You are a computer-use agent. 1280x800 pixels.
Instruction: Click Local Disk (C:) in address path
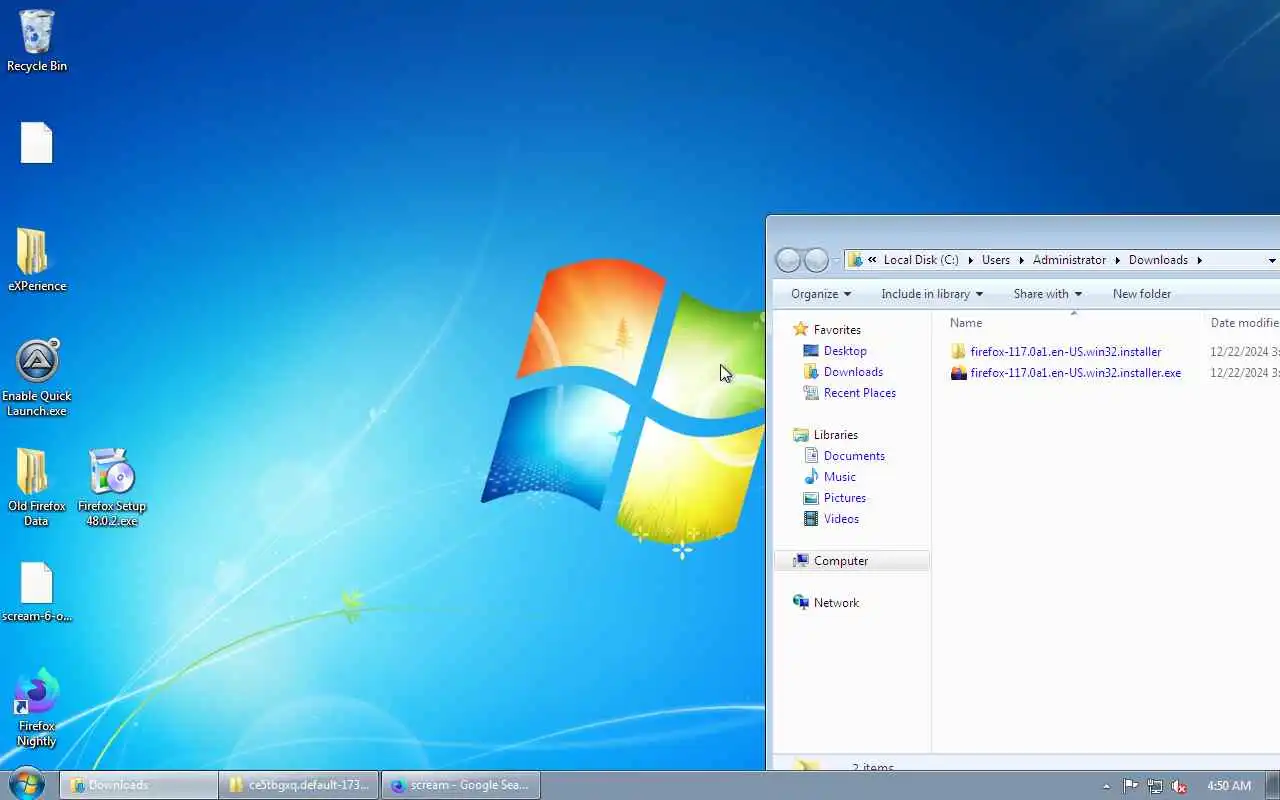921,260
